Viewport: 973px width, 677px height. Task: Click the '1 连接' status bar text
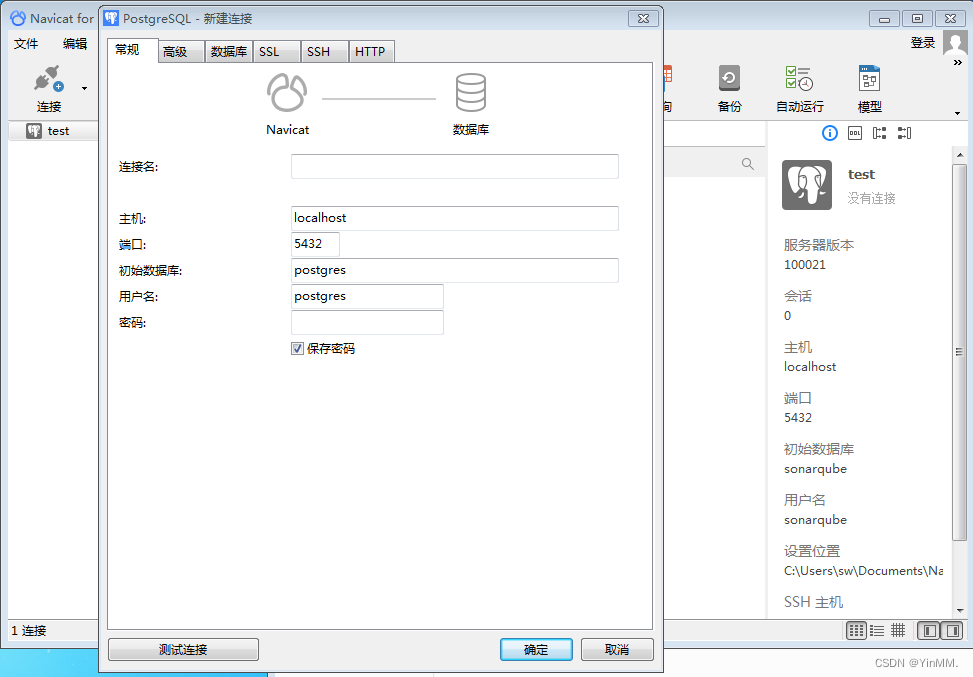[29, 631]
